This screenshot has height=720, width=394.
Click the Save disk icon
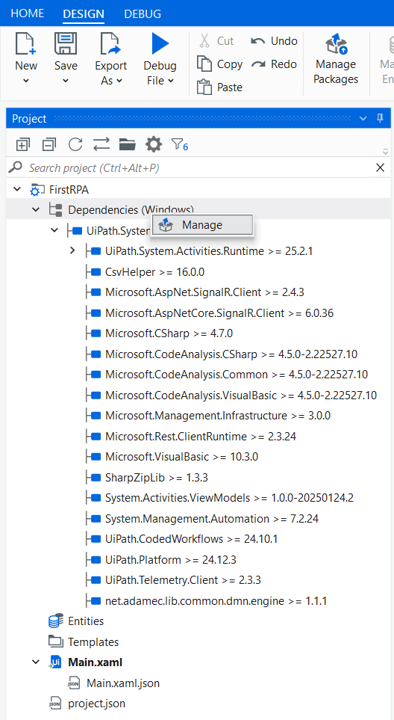[x=66, y=44]
